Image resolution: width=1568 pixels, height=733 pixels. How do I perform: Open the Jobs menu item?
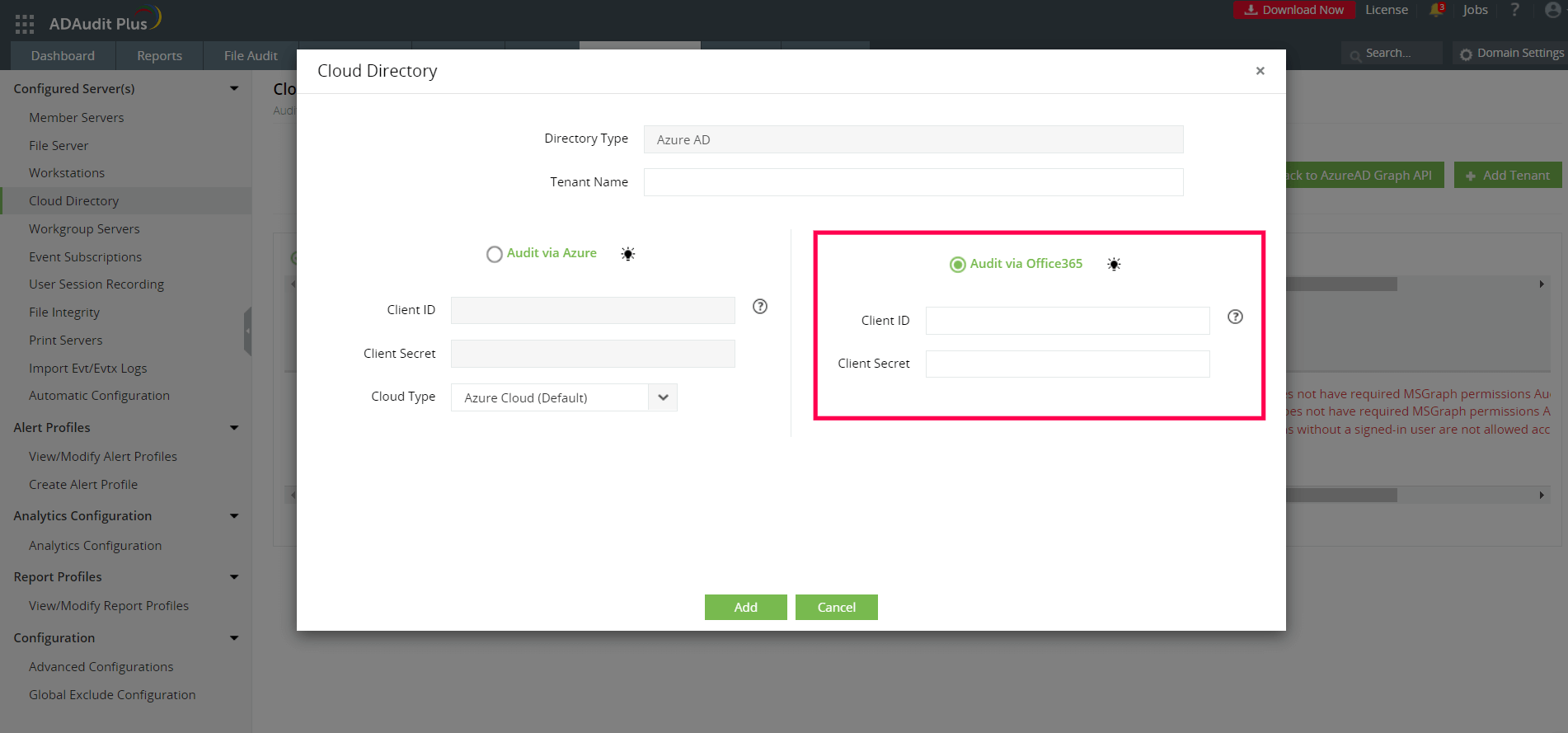click(1475, 10)
